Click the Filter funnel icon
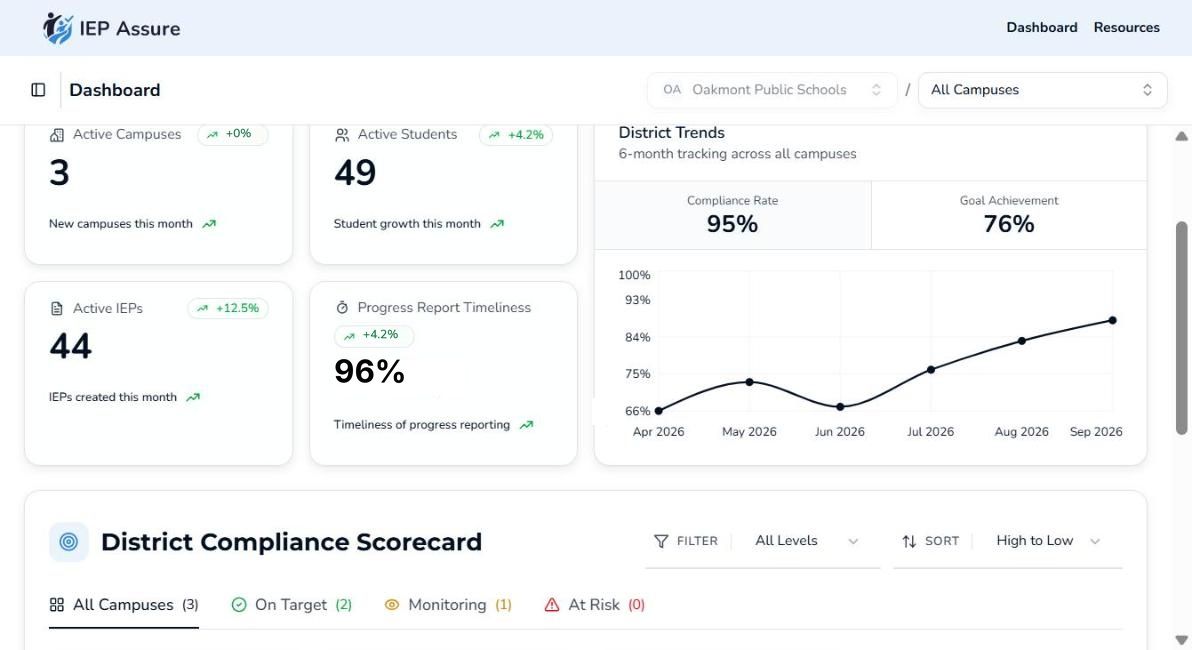This screenshot has height=650, width=1192. pyautogui.click(x=661, y=541)
